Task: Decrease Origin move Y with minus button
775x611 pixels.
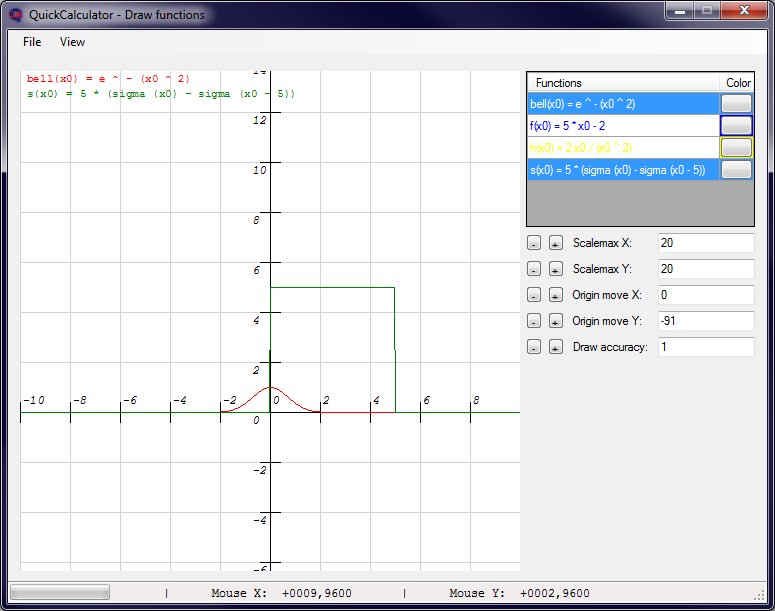Action: (534, 321)
